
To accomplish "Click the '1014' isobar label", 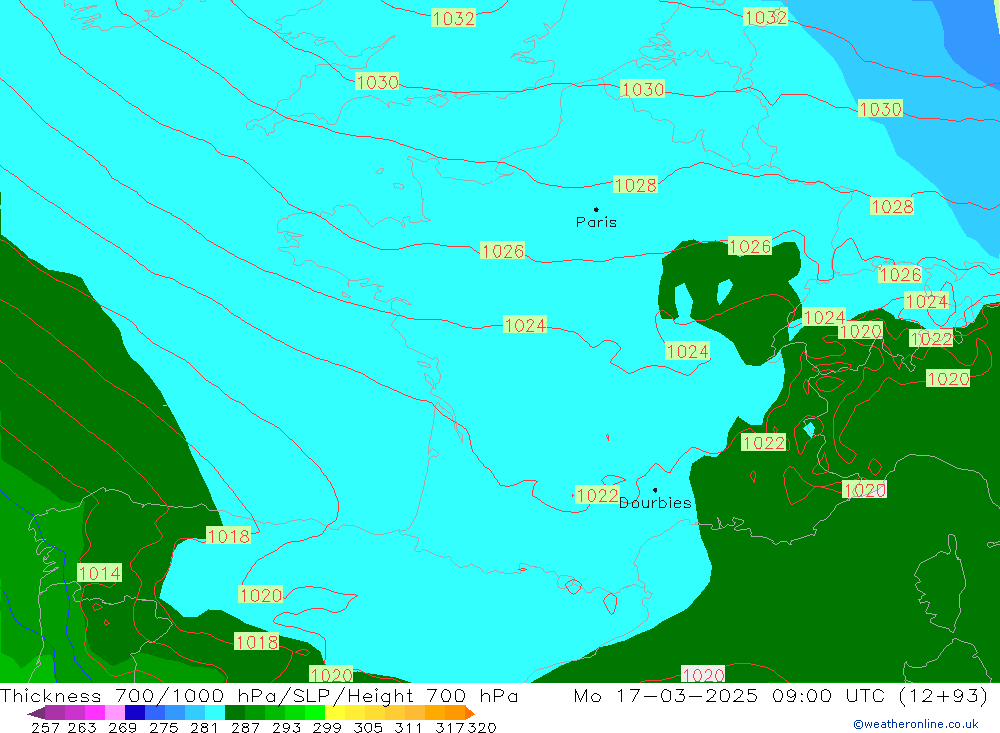I will [99, 573].
